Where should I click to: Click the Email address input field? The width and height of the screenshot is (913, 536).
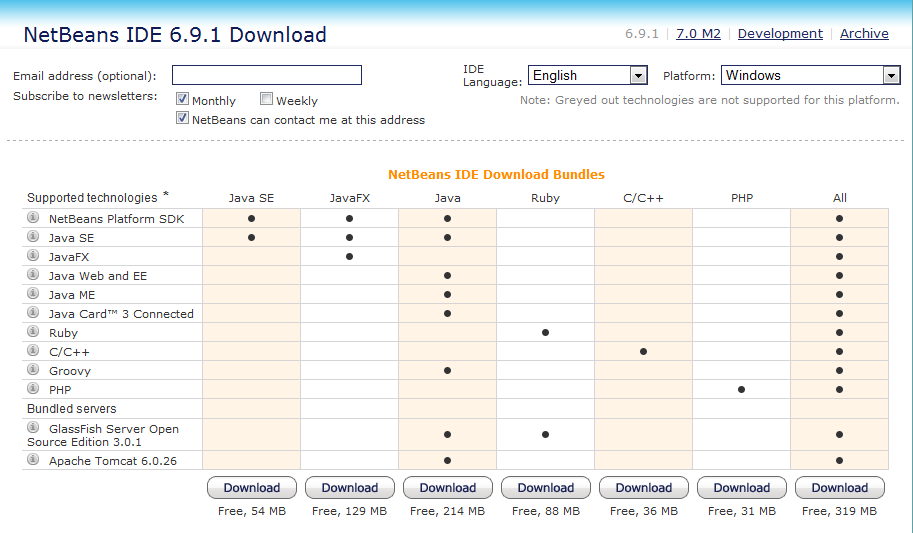[267, 75]
